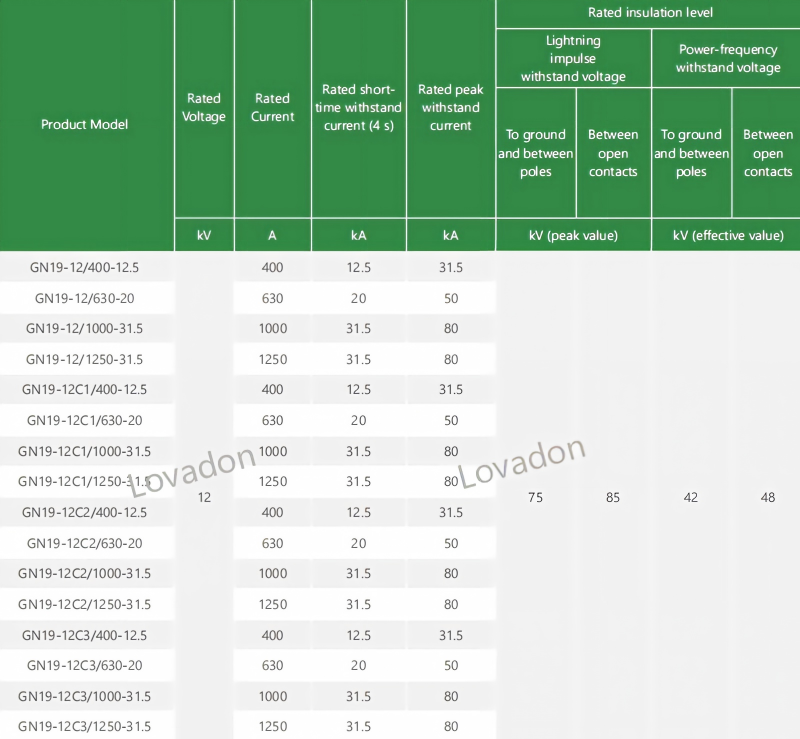This screenshot has width=800, height=739.
Task: Click model "GN19-12C2/400-12.5"
Action: [84, 512]
